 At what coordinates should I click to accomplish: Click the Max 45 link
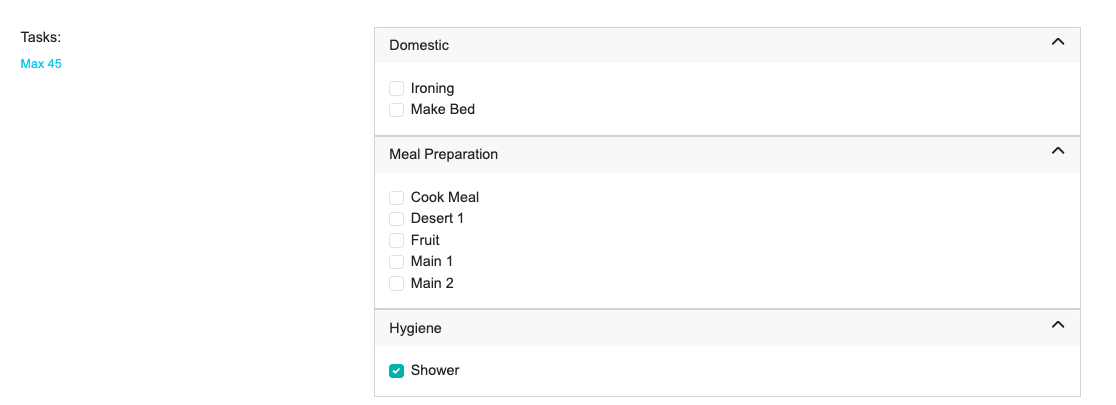coord(41,64)
